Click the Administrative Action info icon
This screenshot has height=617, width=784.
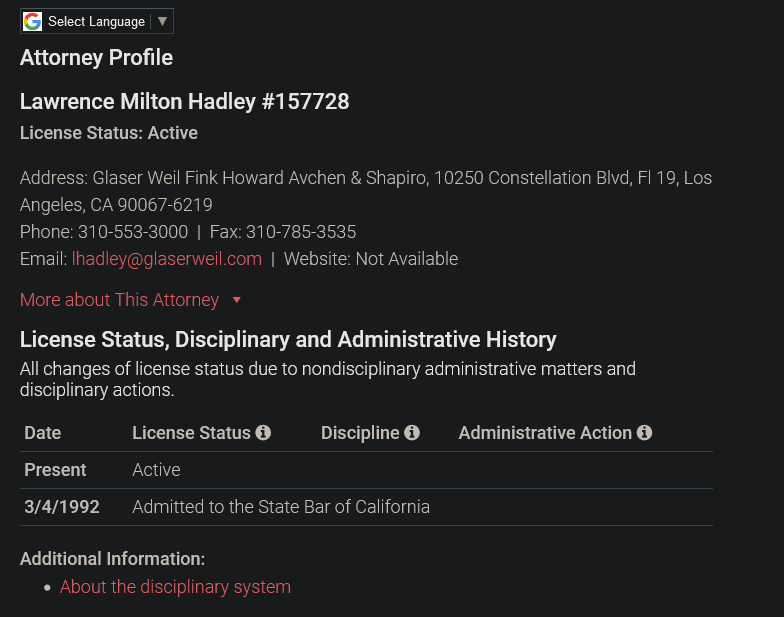(644, 433)
